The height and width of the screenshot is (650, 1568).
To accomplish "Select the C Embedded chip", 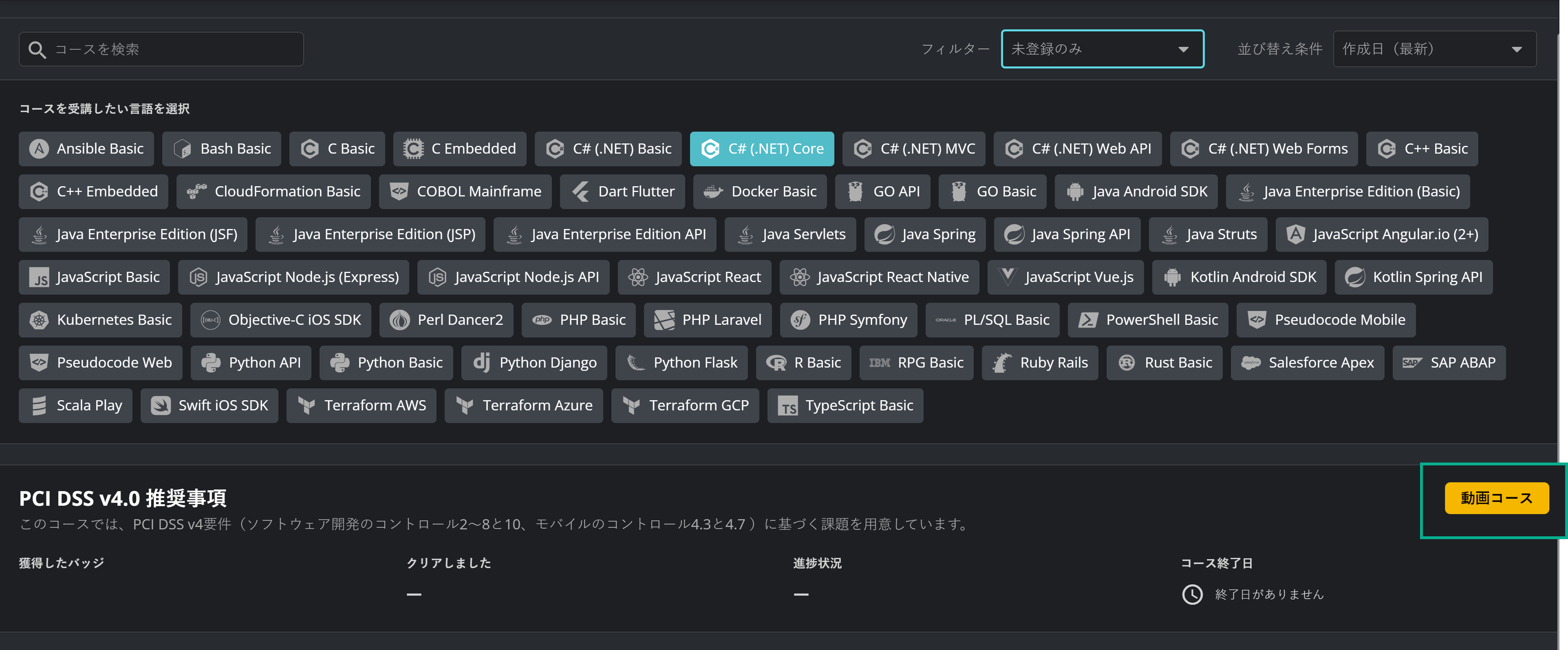I will (x=460, y=148).
